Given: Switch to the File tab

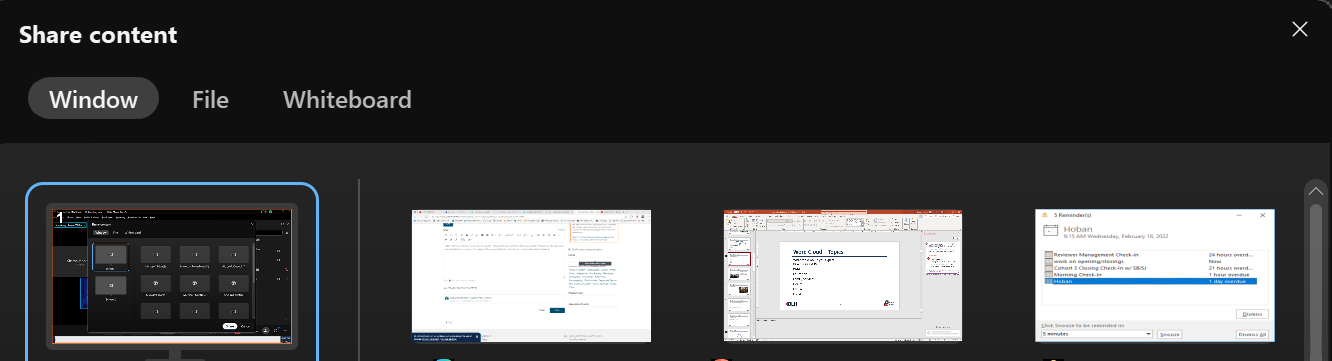Looking at the screenshot, I should [210, 99].
